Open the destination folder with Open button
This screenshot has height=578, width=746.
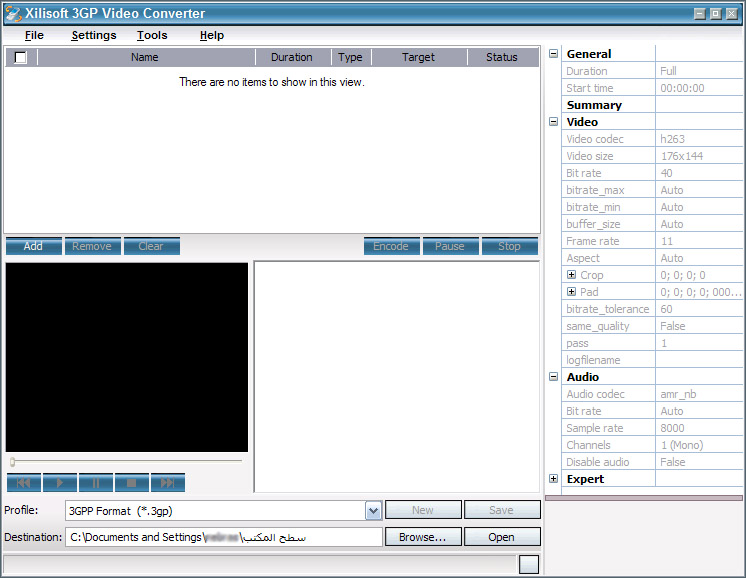(x=502, y=537)
